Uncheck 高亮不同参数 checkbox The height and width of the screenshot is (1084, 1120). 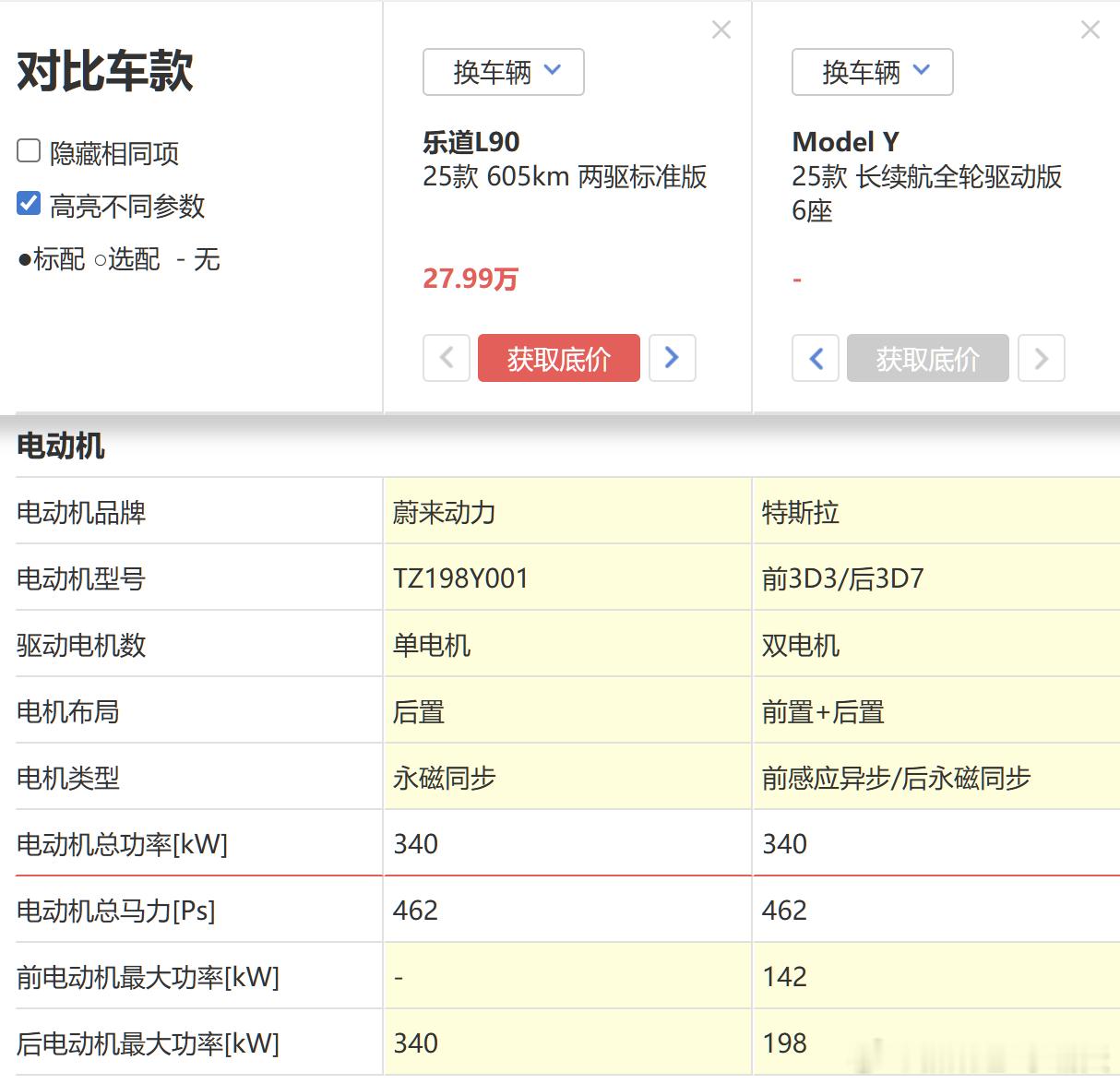(30, 203)
